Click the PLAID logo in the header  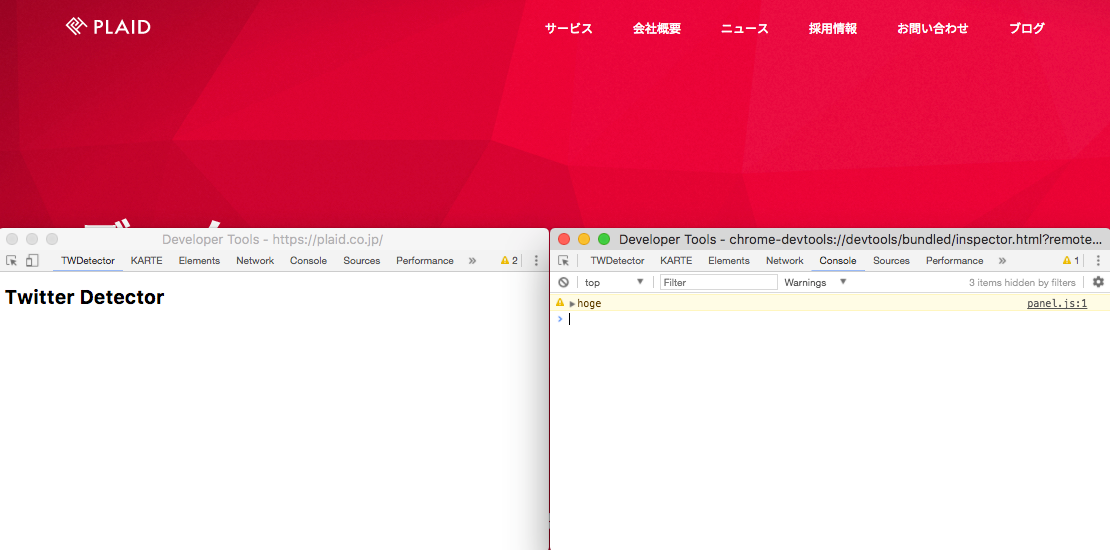pyautogui.click(x=108, y=27)
